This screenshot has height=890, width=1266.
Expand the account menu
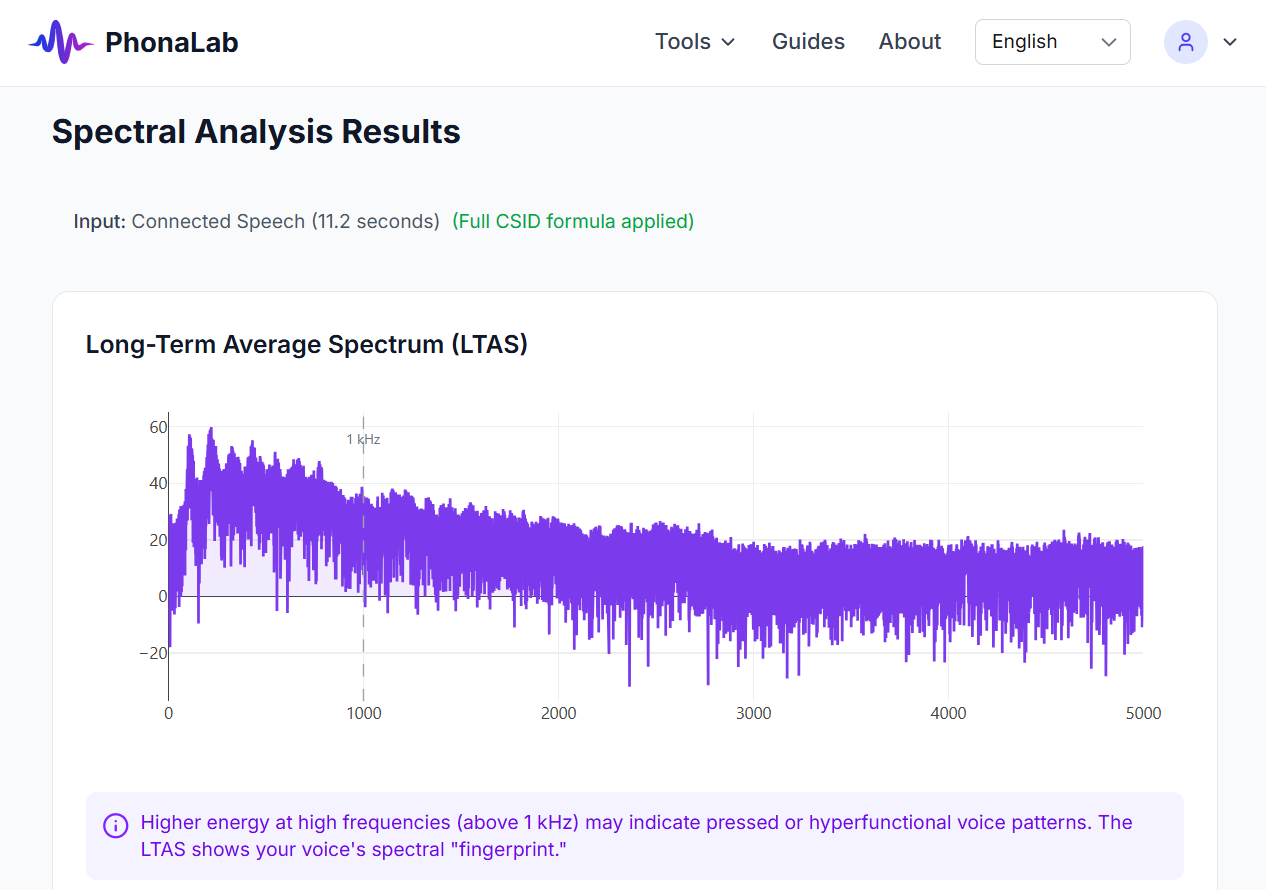pyautogui.click(x=1203, y=42)
